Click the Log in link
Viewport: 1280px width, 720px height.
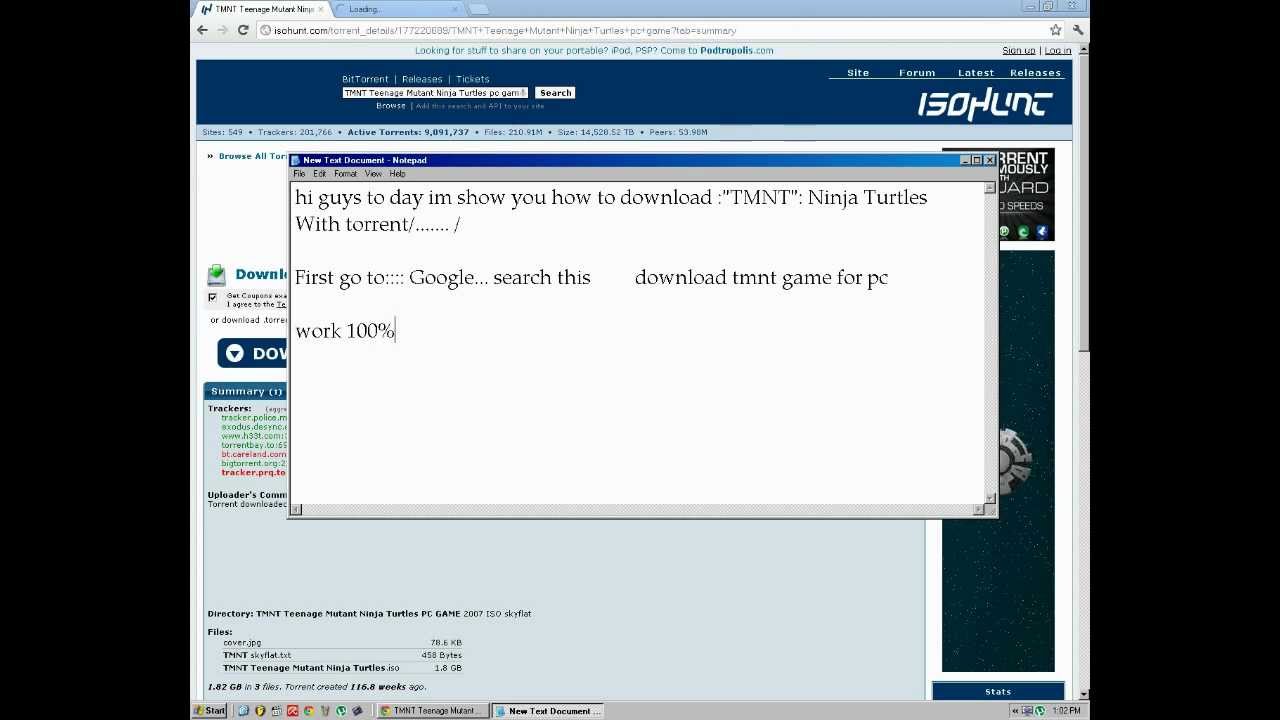pos(1058,51)
